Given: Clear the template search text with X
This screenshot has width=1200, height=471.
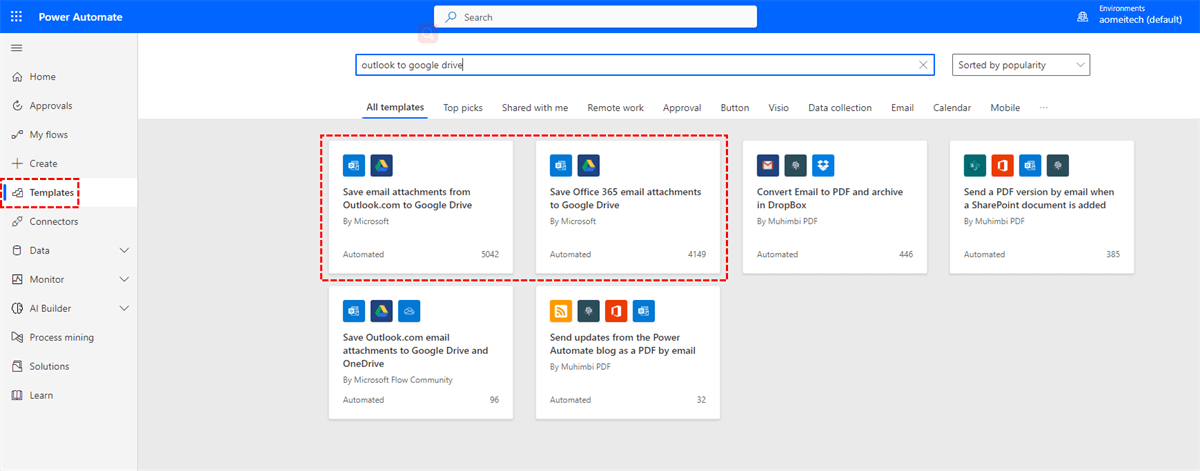Looking at the screenshot, I should pos(923,65).
